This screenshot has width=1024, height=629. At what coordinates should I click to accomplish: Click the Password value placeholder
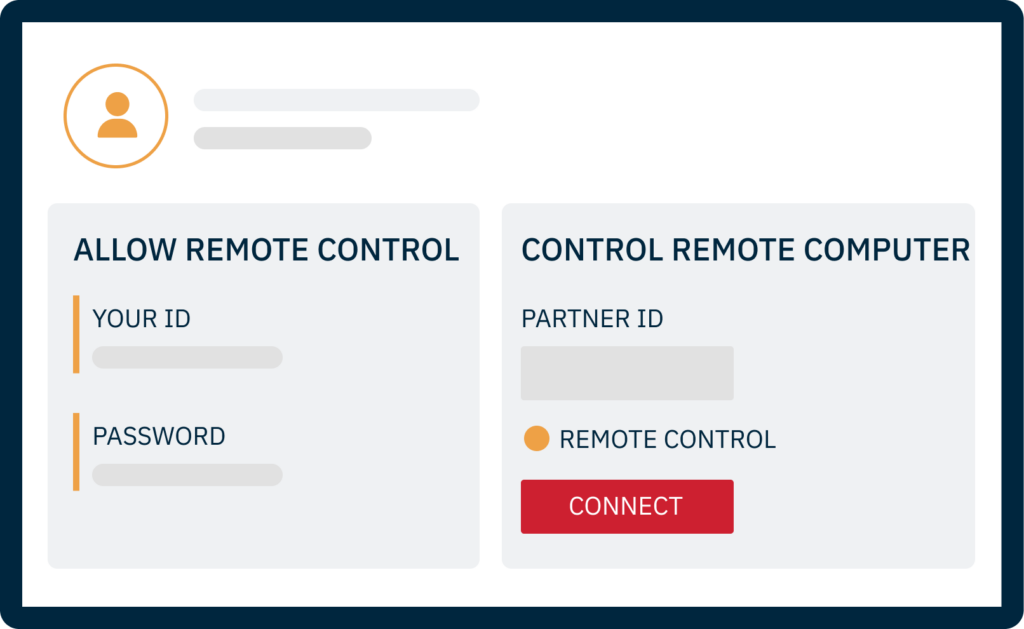point(187,475)
